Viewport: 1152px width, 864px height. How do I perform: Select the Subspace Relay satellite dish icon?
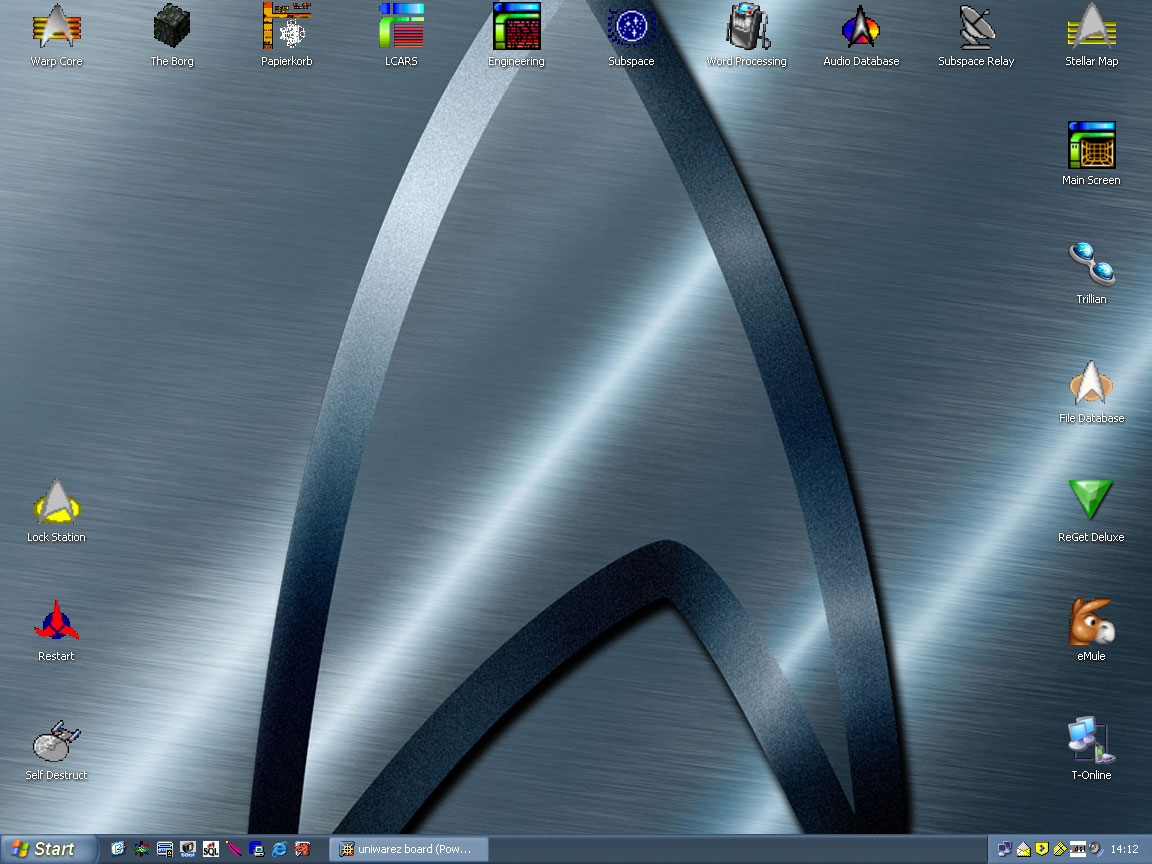click(976, 27)
